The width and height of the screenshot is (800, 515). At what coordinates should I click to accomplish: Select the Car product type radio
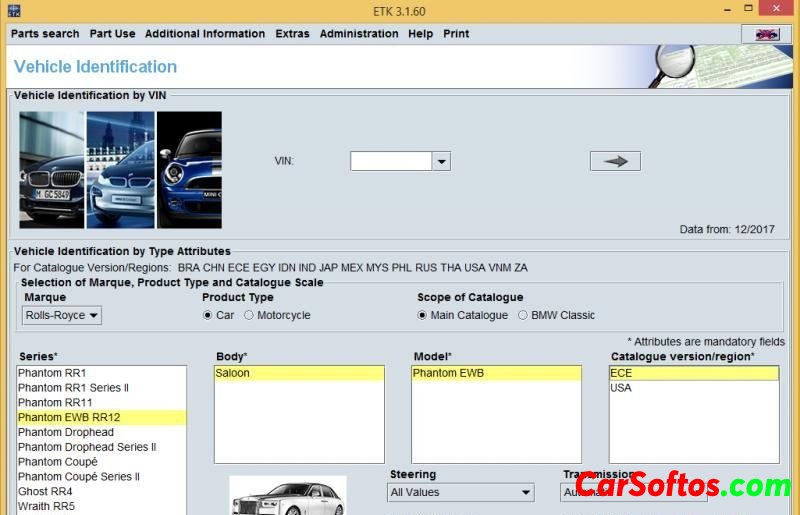[x=208, y=316]
